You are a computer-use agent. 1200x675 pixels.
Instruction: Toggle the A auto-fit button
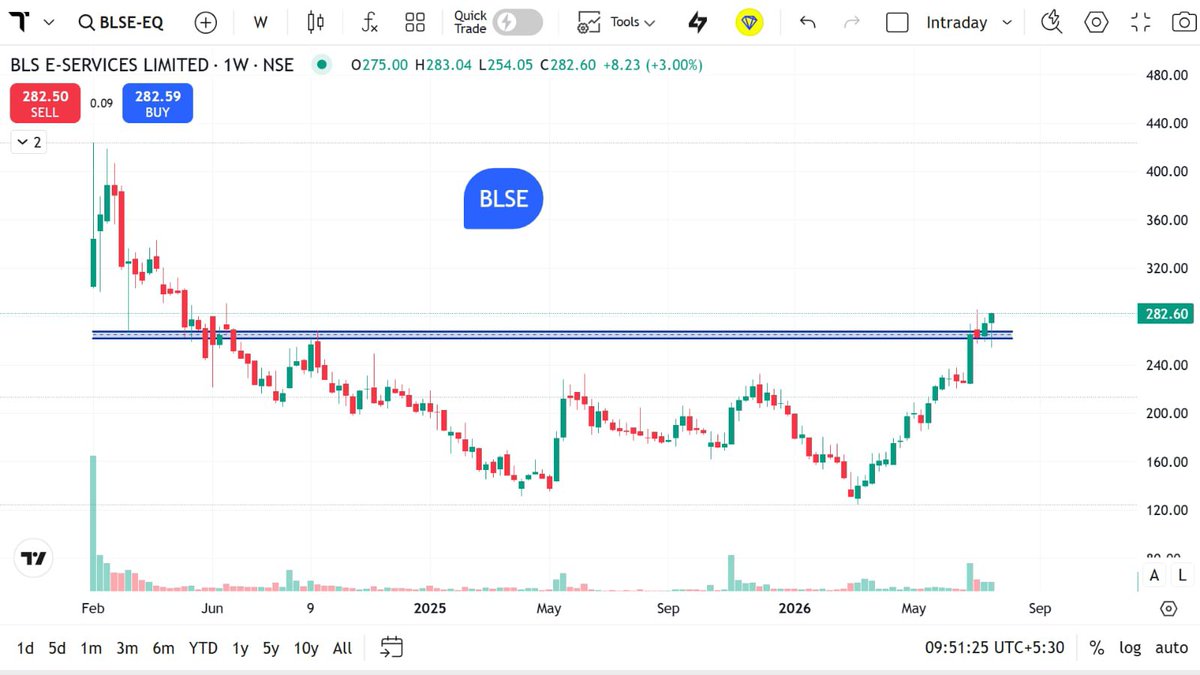pyautogui.click(x=1154, y=575)
